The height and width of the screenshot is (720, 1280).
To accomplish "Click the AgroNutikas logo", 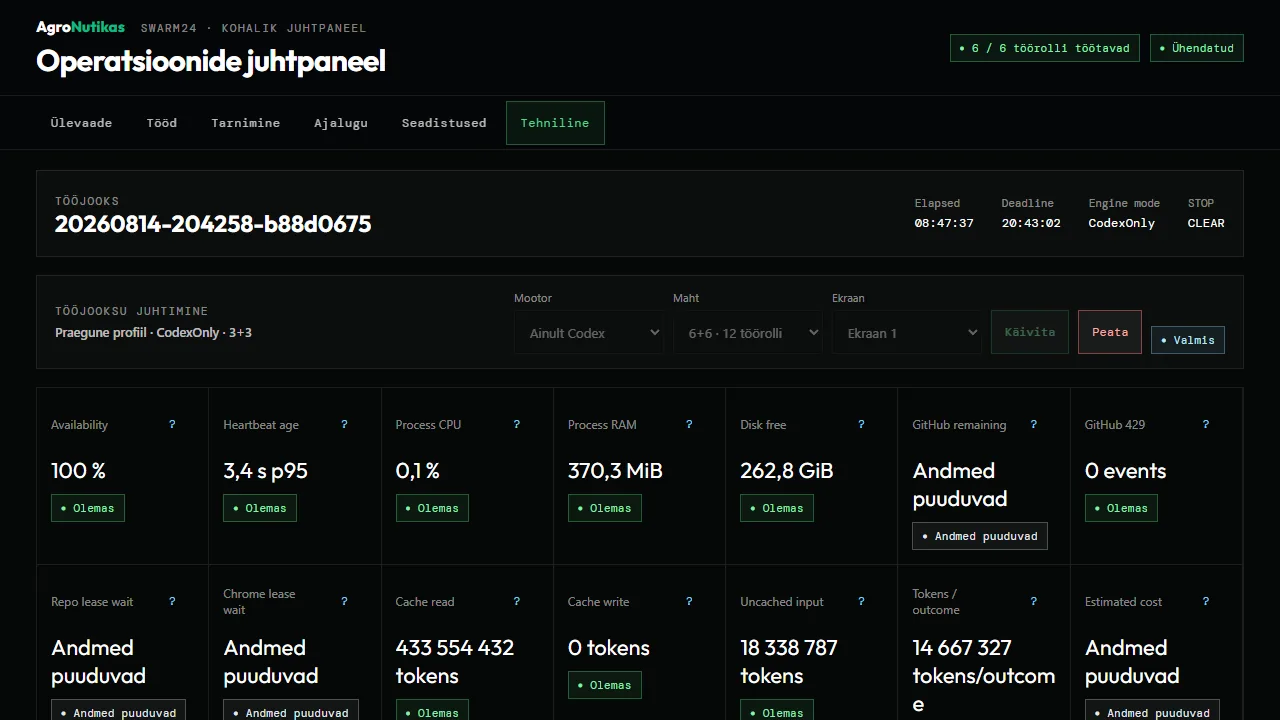I will (x=80, y=27).
